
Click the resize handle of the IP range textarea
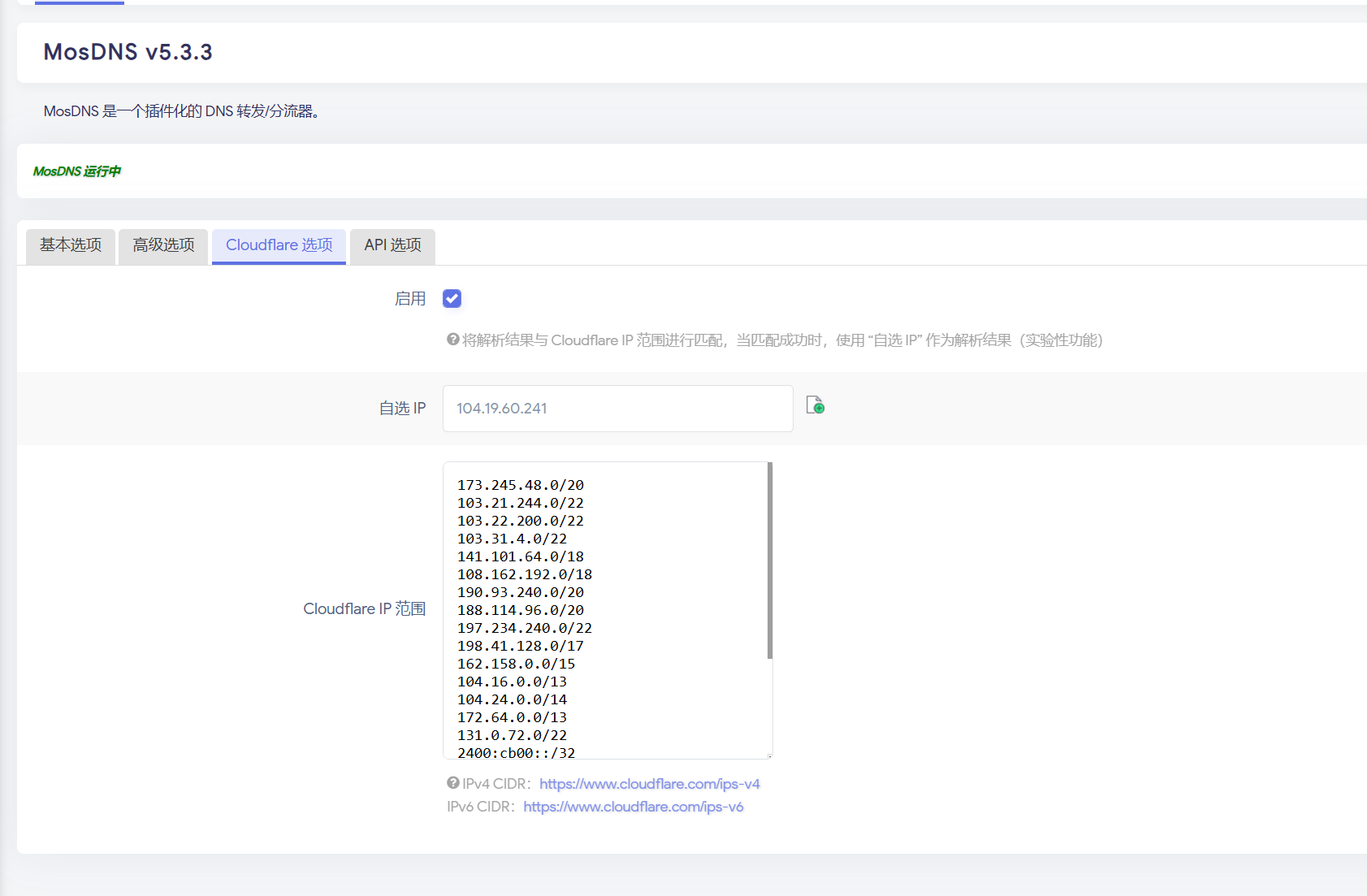(x=768, y=755)
